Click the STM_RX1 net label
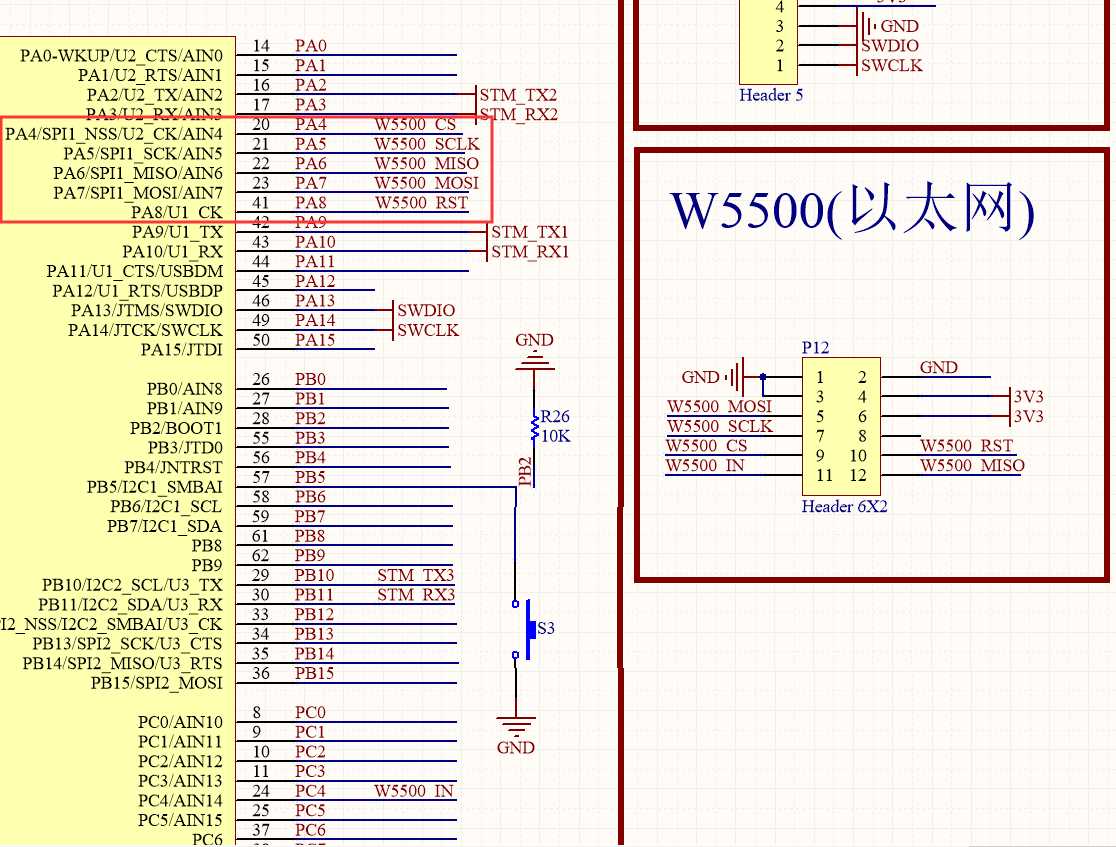The width and height of the screenshot is (1116, 847). point(530,252)
